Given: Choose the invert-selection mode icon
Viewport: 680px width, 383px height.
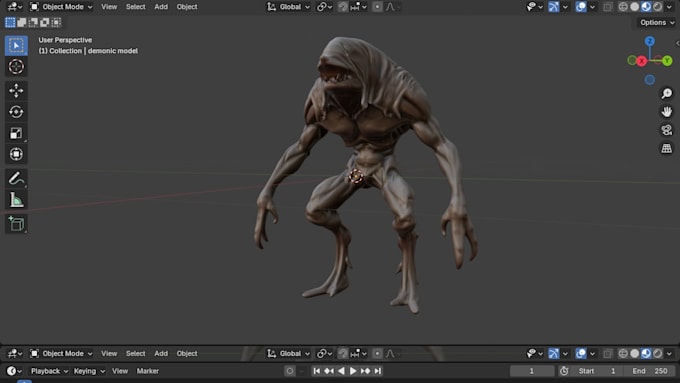Looking at the screenshot, I should pyautogui.click(x=44, y=23).
